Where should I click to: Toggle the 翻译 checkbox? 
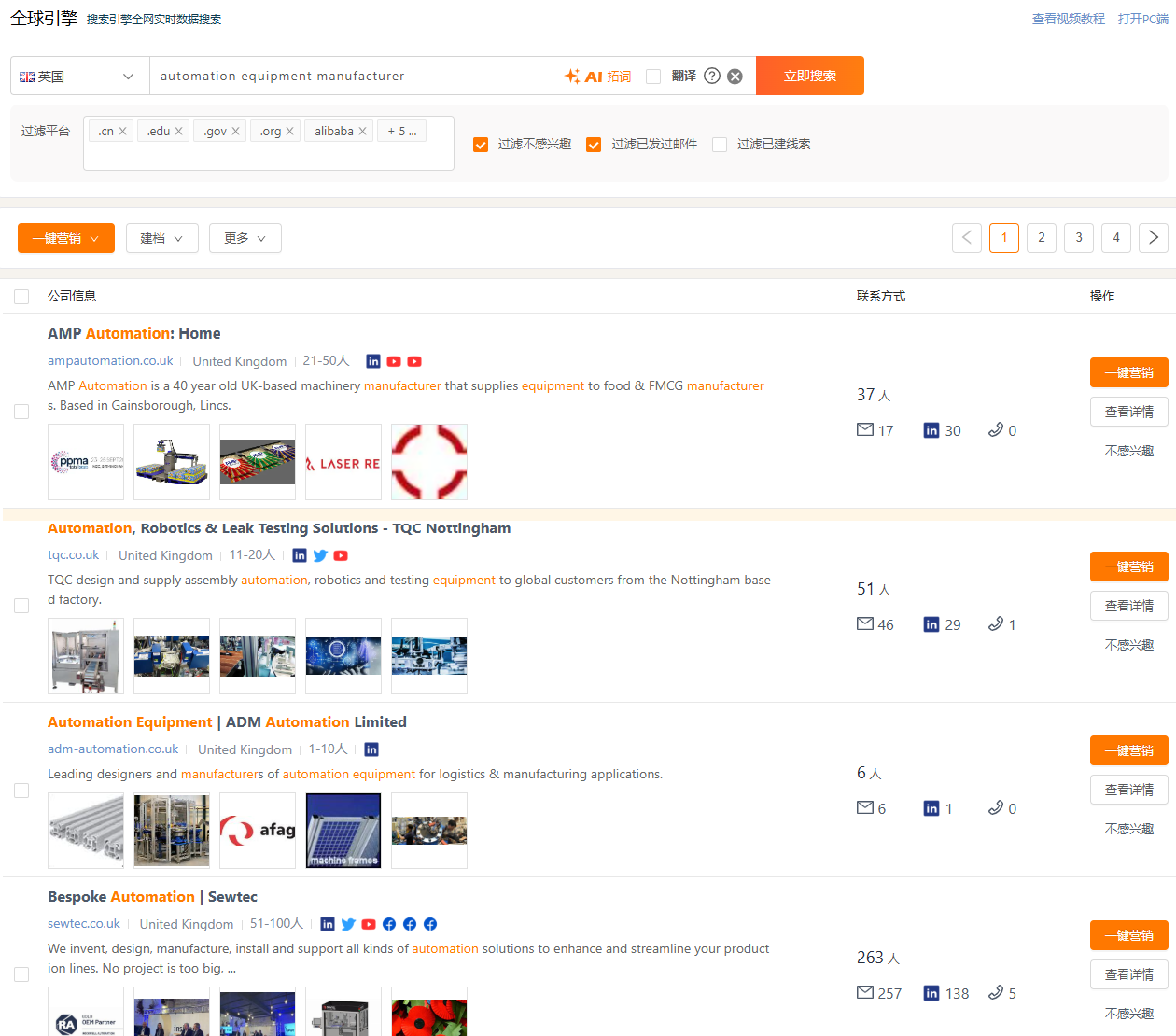tap(653, 77)
